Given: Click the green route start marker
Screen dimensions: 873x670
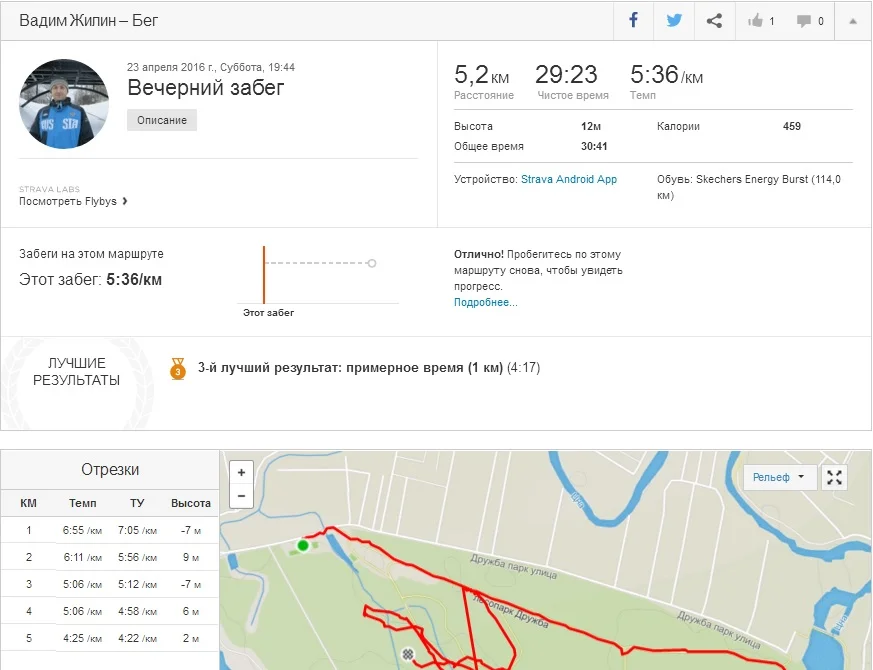Looking at the screenshot, I should coord(302,546).
